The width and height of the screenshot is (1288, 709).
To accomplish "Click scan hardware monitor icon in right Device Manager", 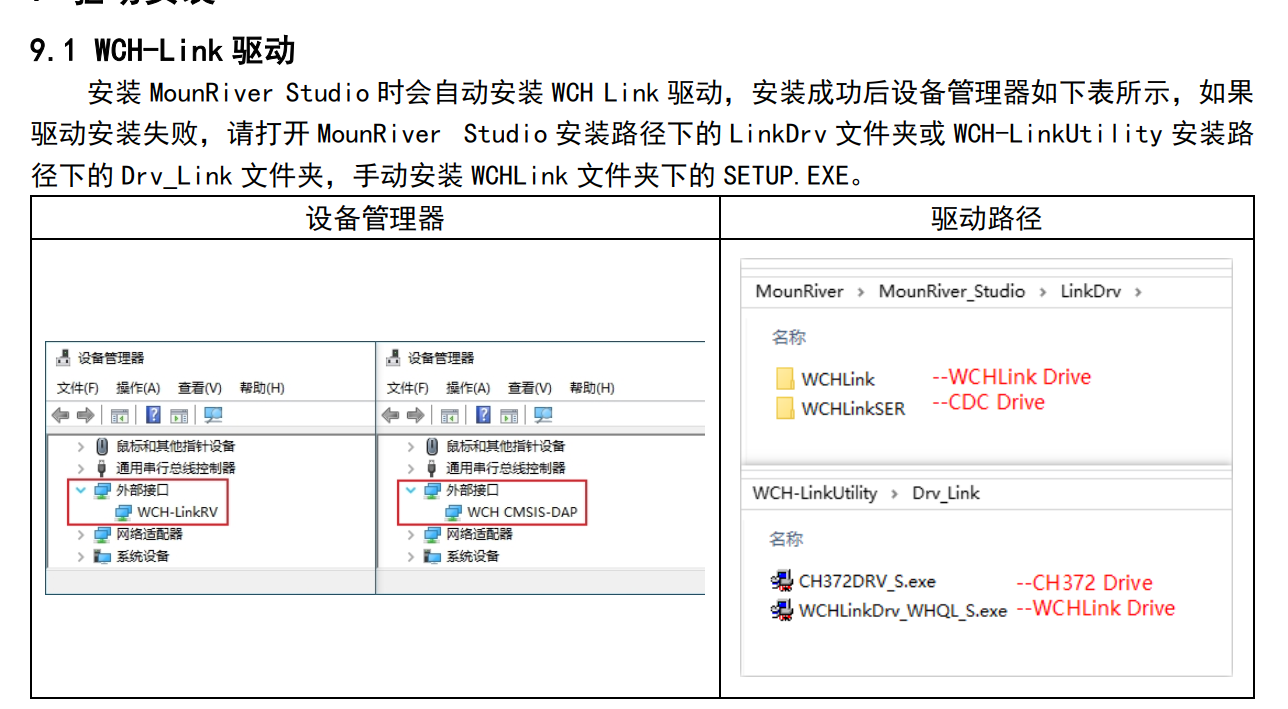I will 543,416.
